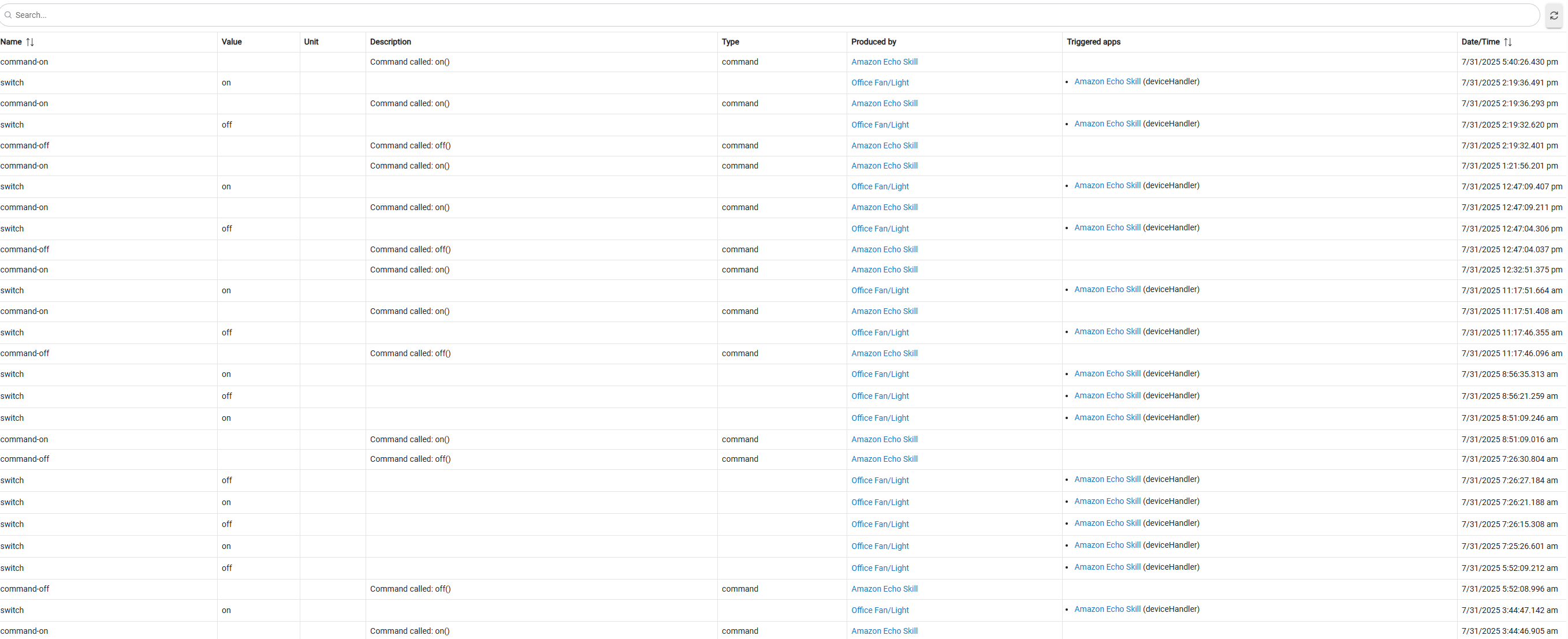Open Amazon Echo Skill producer at 2:19:32.401 pm
1568x639 pixels.
[884, 145]
